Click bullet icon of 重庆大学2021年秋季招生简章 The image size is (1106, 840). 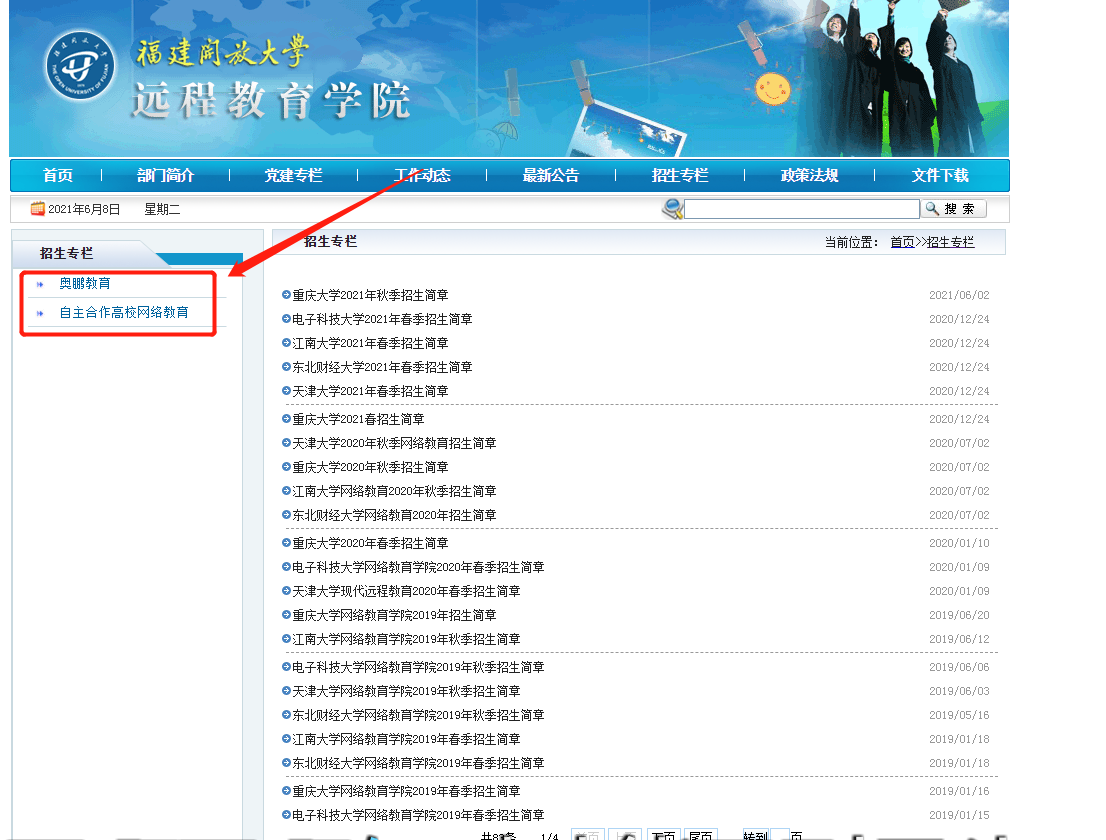[x=286, y=295]
